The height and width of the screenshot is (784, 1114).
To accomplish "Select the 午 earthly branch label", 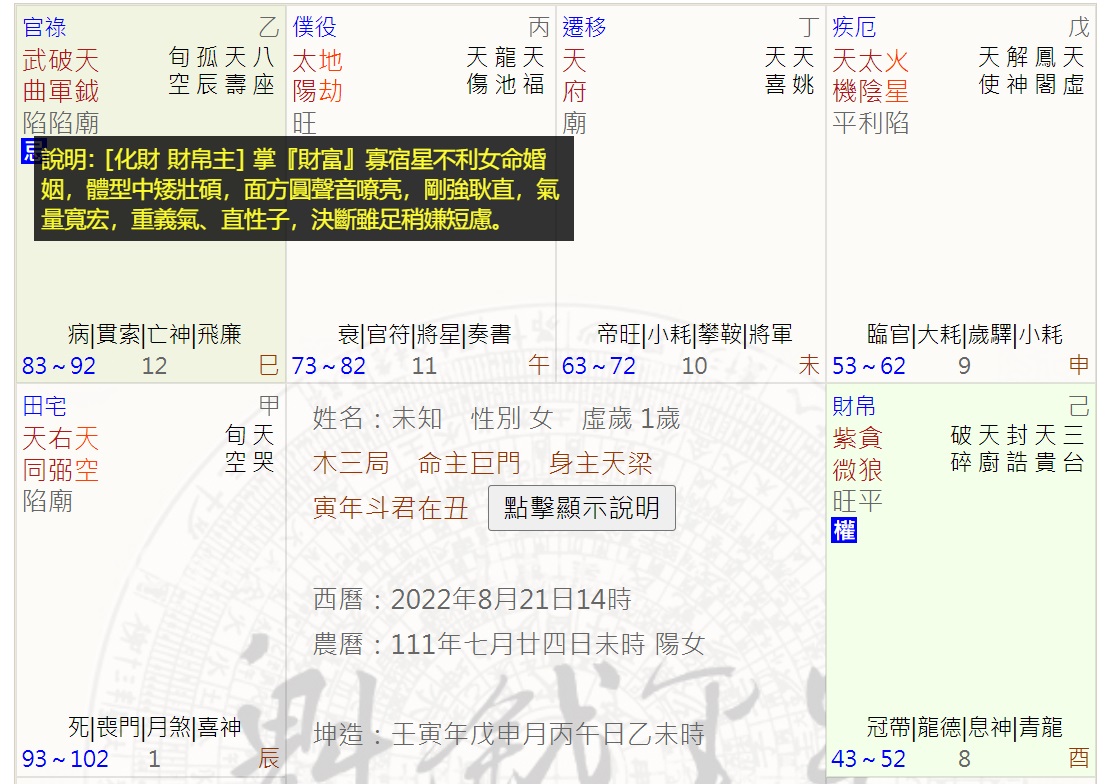I will point(539,365).
